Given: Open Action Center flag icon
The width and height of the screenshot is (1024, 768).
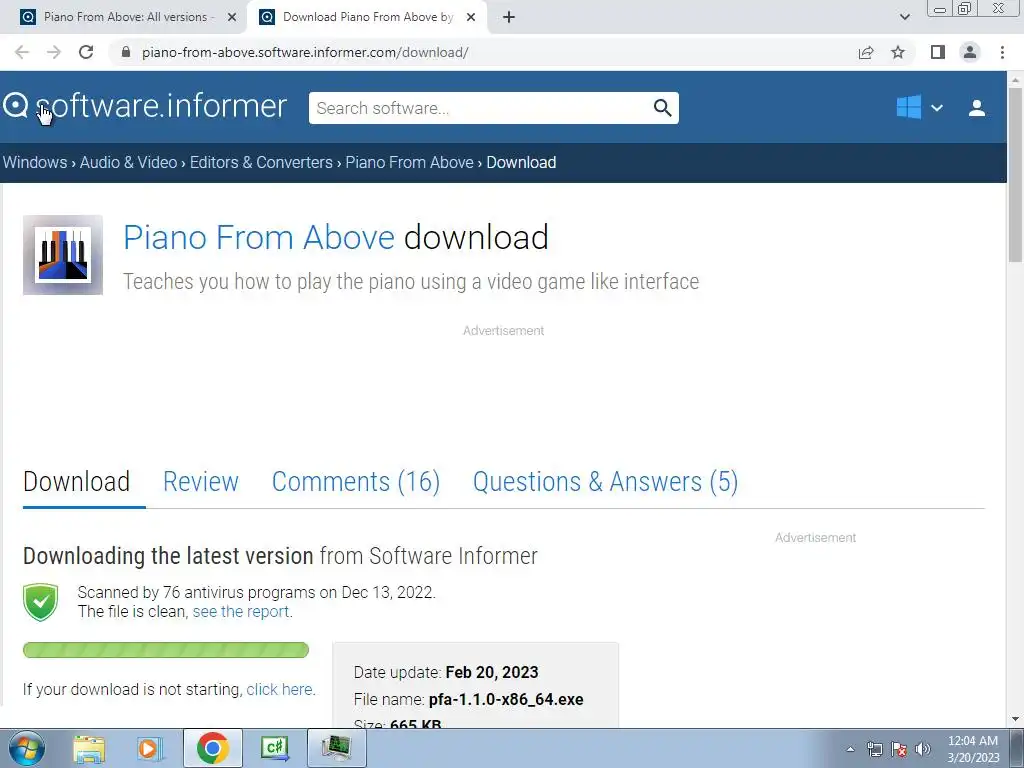Looking at the screenshot, I should (x=899, y=749).
